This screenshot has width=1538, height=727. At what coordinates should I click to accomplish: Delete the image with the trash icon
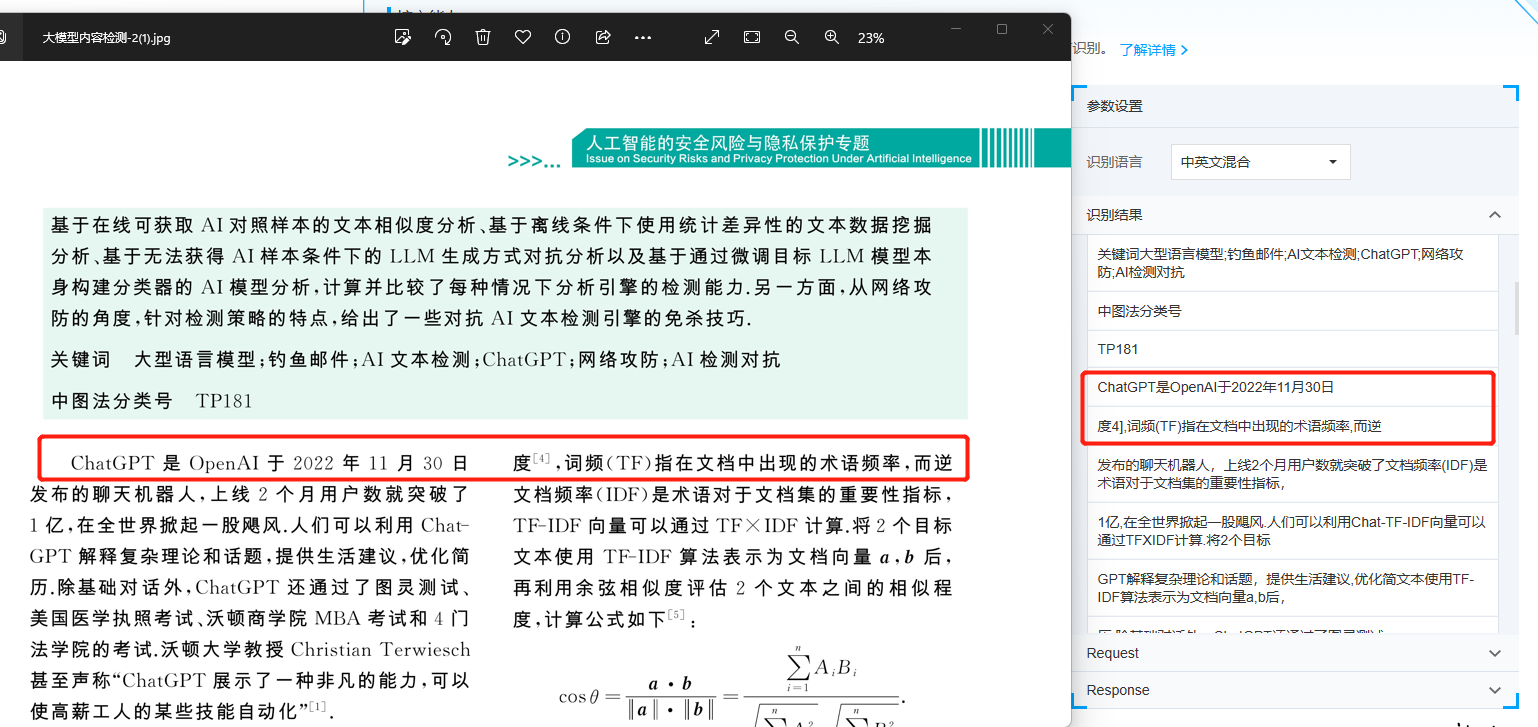483,37
